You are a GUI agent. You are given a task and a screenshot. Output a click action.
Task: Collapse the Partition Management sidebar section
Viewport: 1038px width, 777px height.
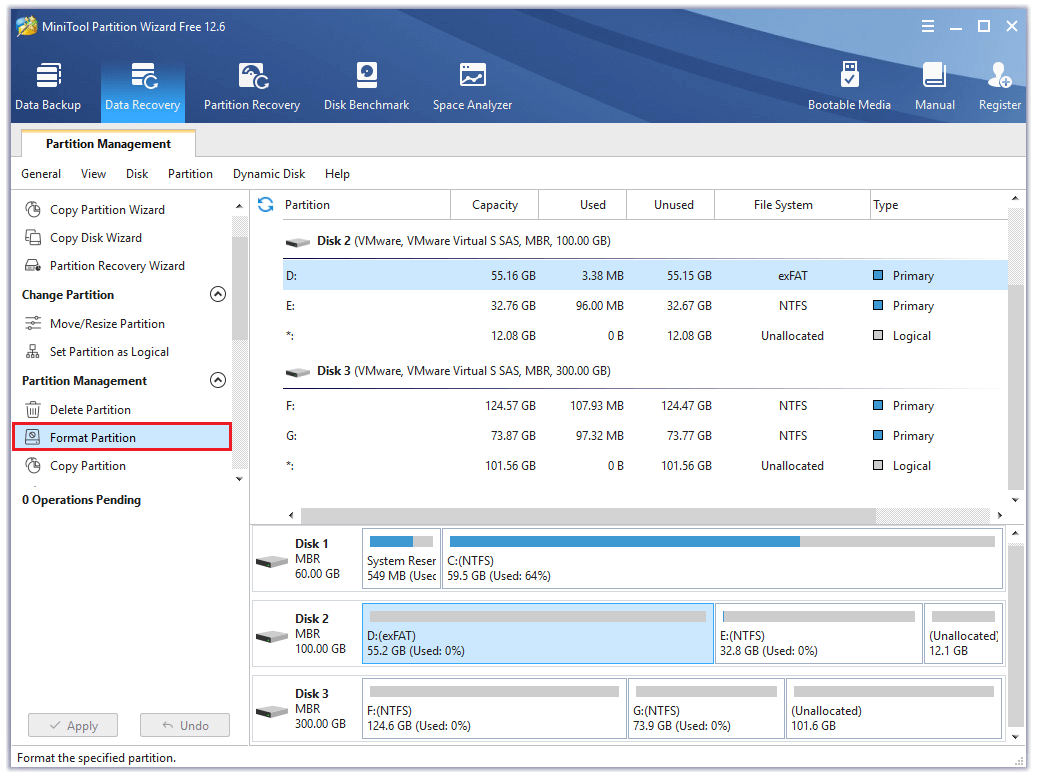[x=217, y=381]
